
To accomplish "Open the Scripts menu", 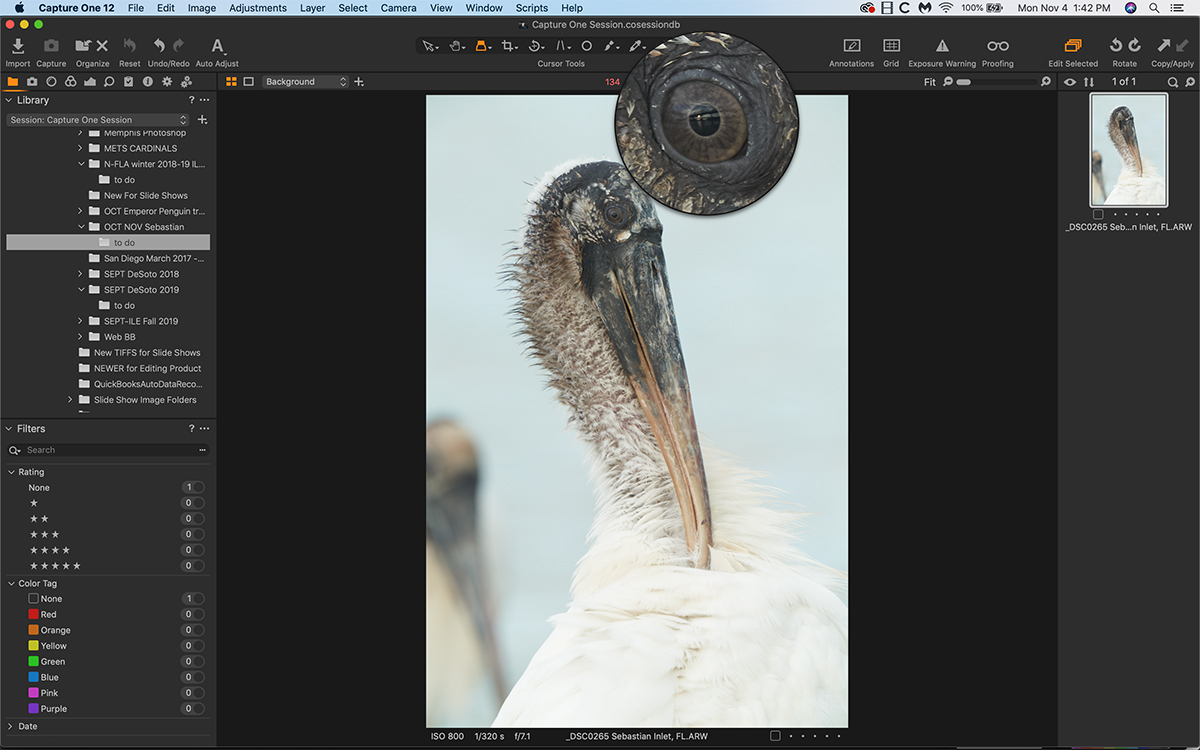I will coord(531,8).
